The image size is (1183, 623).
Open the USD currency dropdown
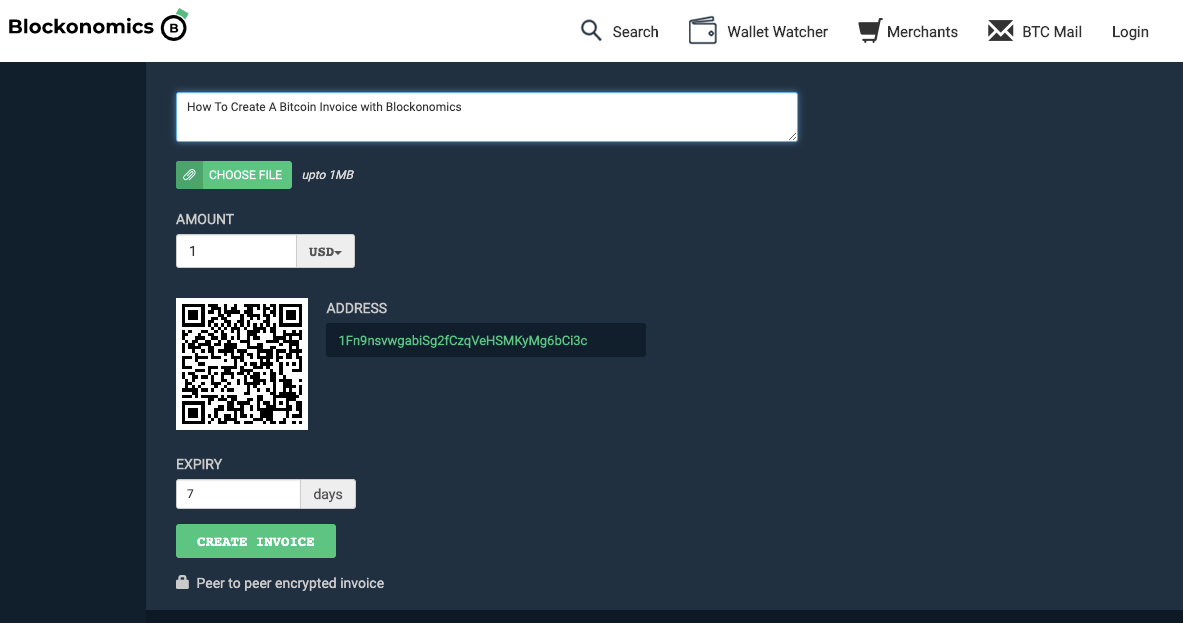coord(325,250)
